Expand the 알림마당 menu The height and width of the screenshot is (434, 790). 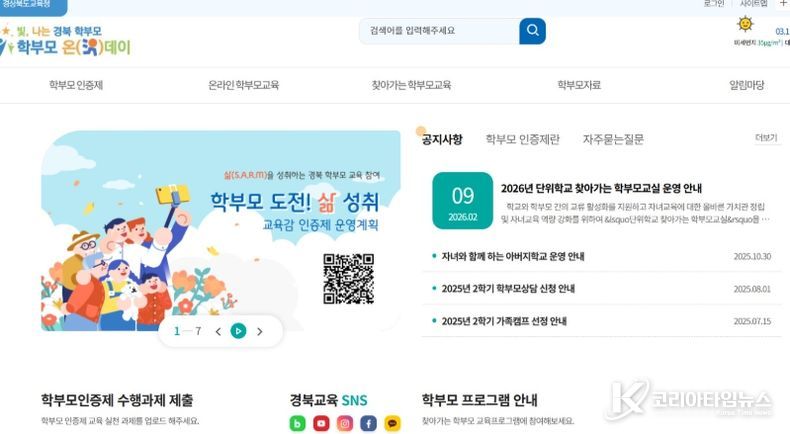pos(747,85)
